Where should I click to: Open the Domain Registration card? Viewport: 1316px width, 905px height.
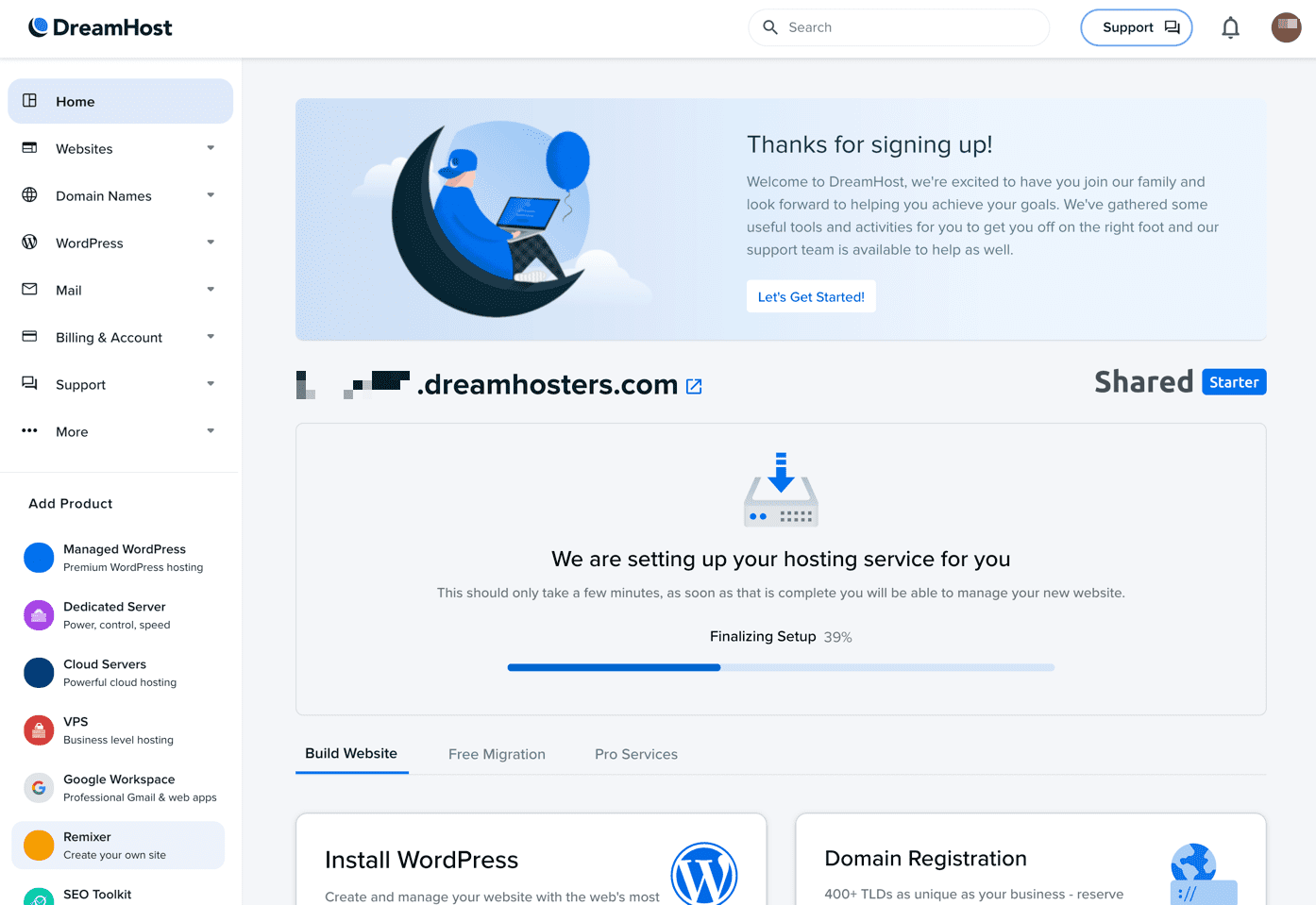coord(1031,860)
